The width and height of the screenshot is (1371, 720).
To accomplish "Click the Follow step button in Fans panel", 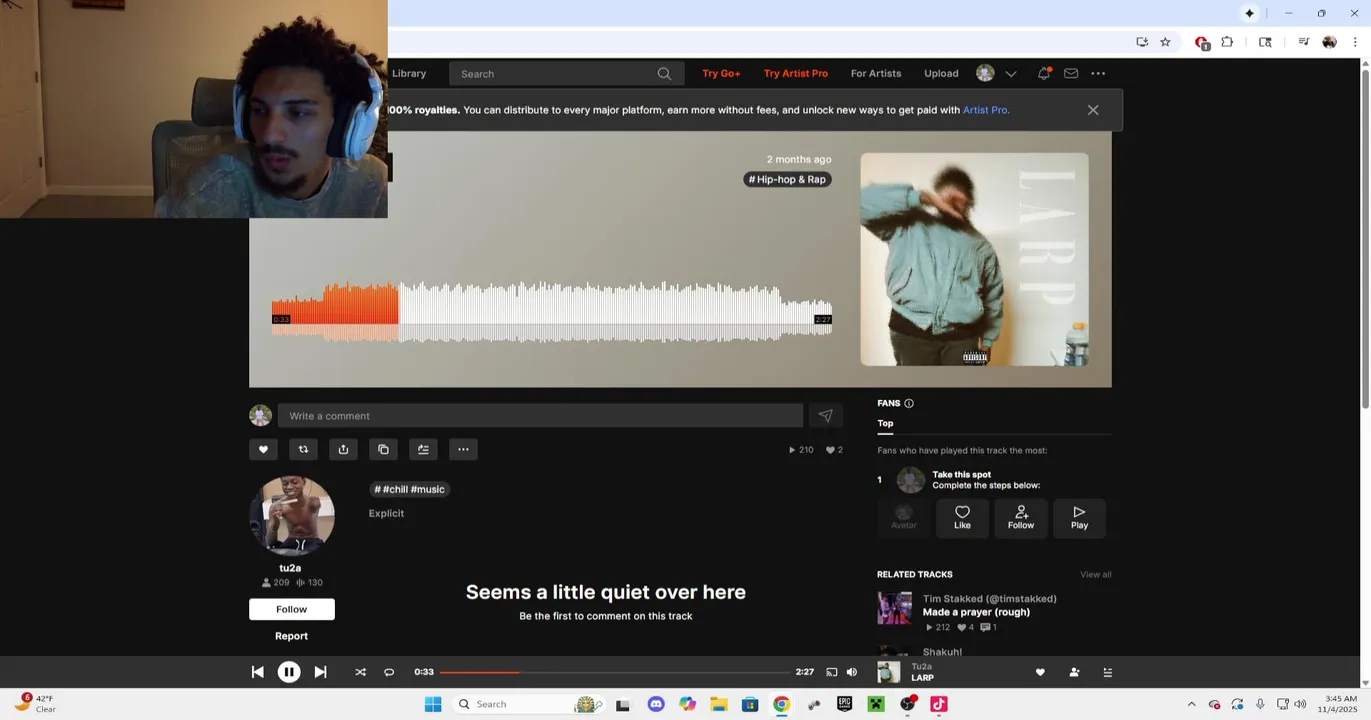I will coord(1021,518).
